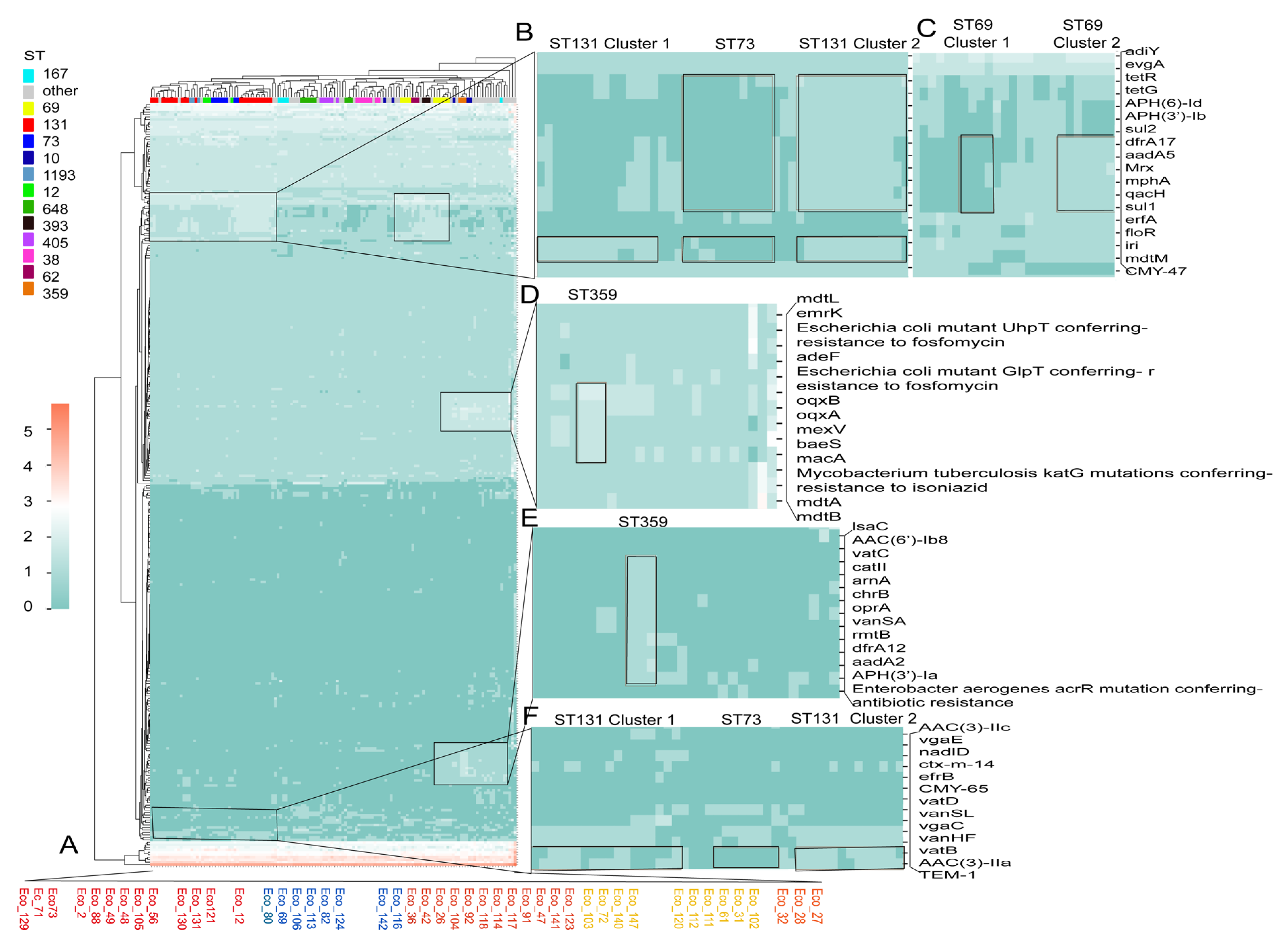Screen dimensions: 1288x942
Task: Click the ctx-m-14 gene label
Action: click(956, 765)
